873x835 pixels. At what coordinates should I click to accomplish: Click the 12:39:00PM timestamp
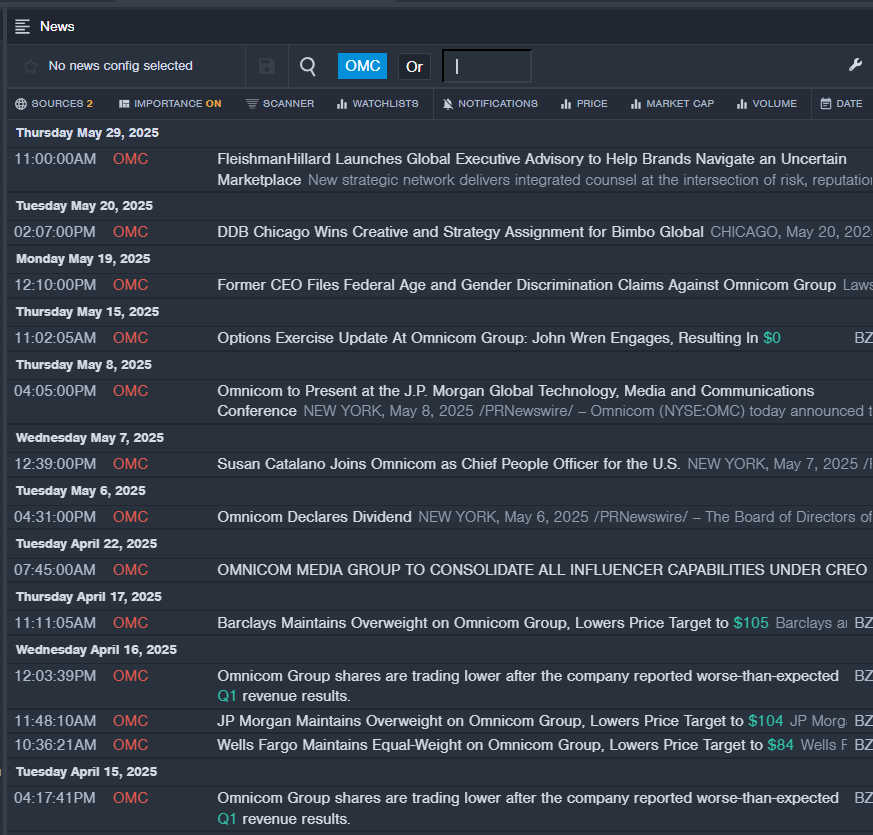click(x=55, y=464)
